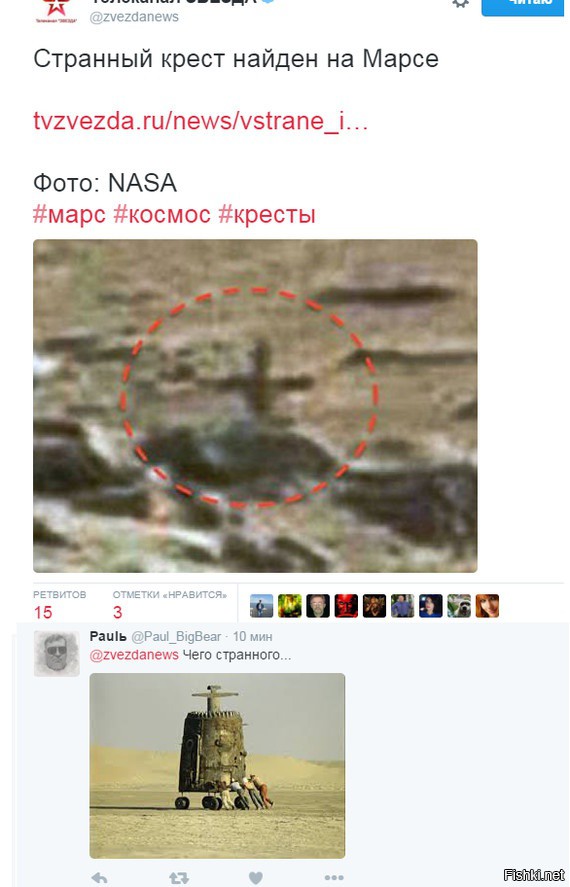Click the first liker avatar thumbnail
The height and width of the screenshot is (887, 570).
[x=261, y=606]
